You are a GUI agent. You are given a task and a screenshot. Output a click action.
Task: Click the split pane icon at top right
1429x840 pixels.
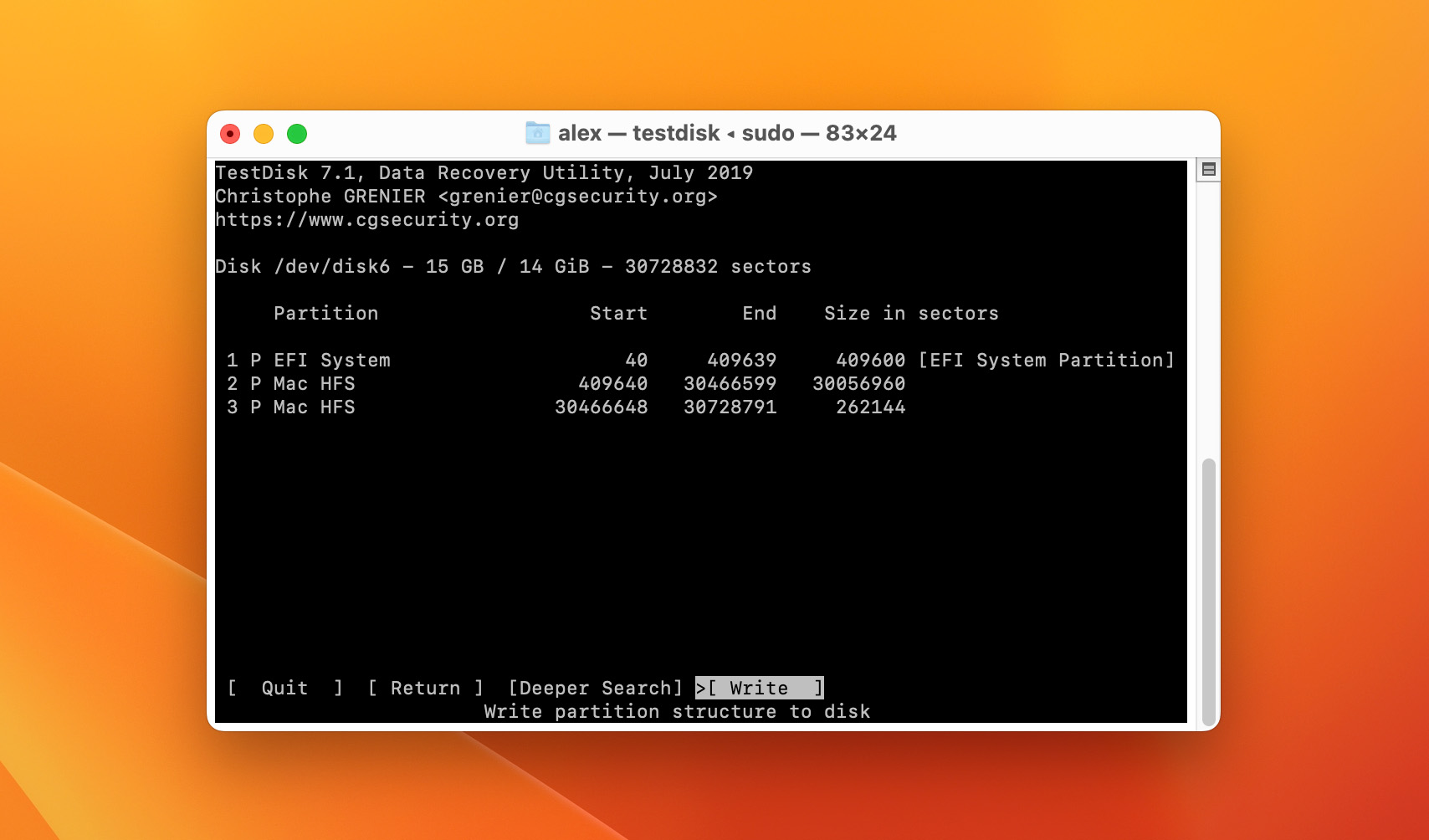click(x=1208, y=169)
